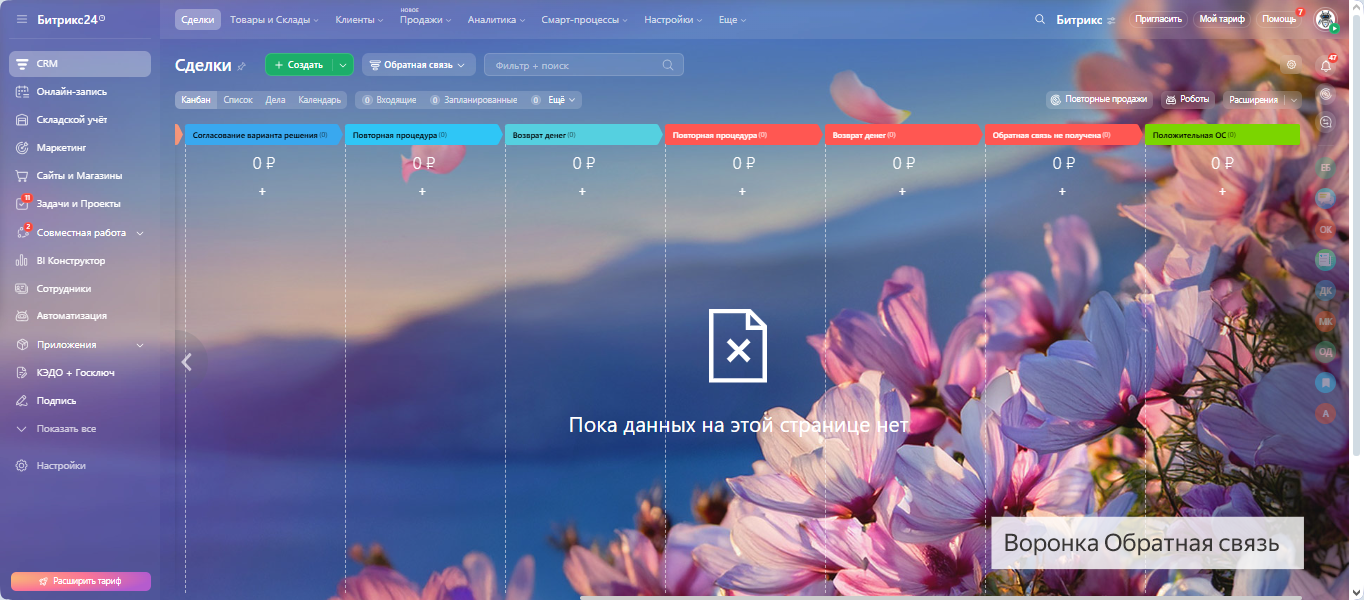Add deal in Согласование варианта решения column
This screenshot has height=600, width=1364.
pyautogui.click(x=262, y=191)
